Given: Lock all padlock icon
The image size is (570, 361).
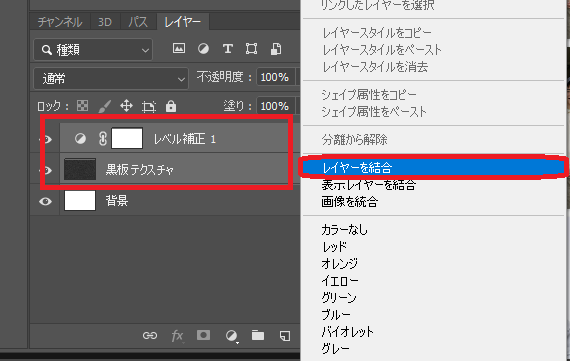Looking at the screenshot, I should 171,106.
